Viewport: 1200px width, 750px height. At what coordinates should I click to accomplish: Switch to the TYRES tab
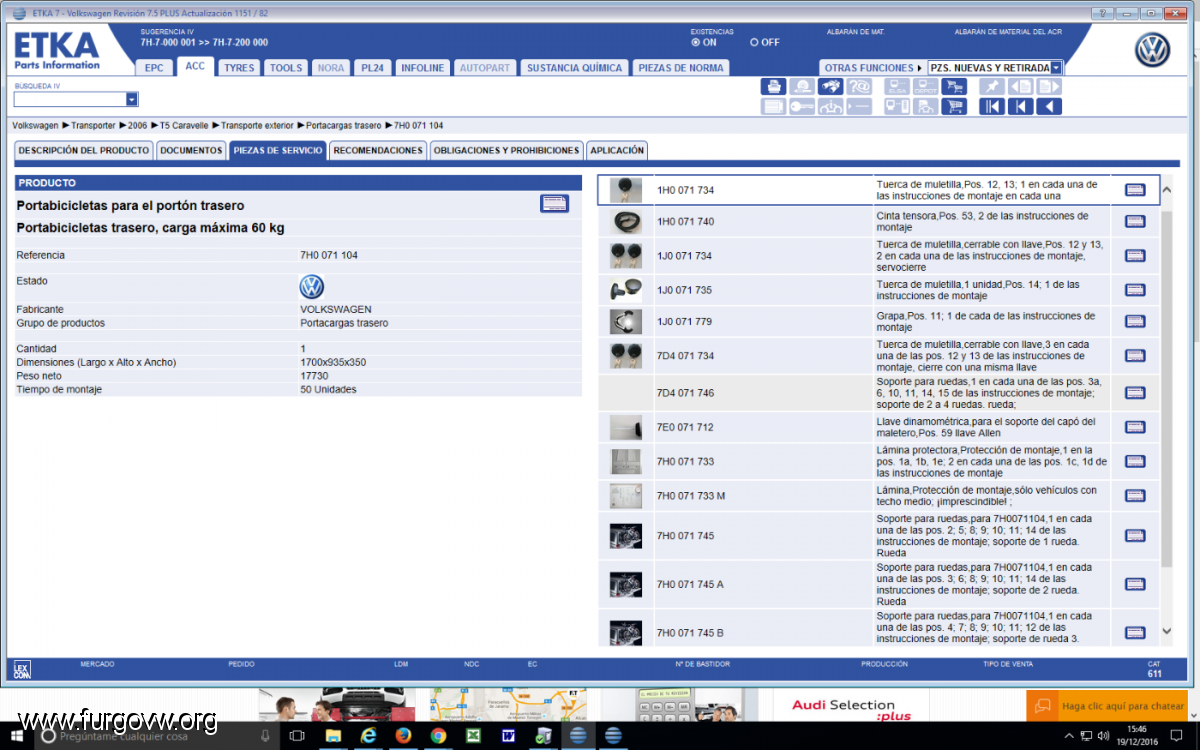239,68
